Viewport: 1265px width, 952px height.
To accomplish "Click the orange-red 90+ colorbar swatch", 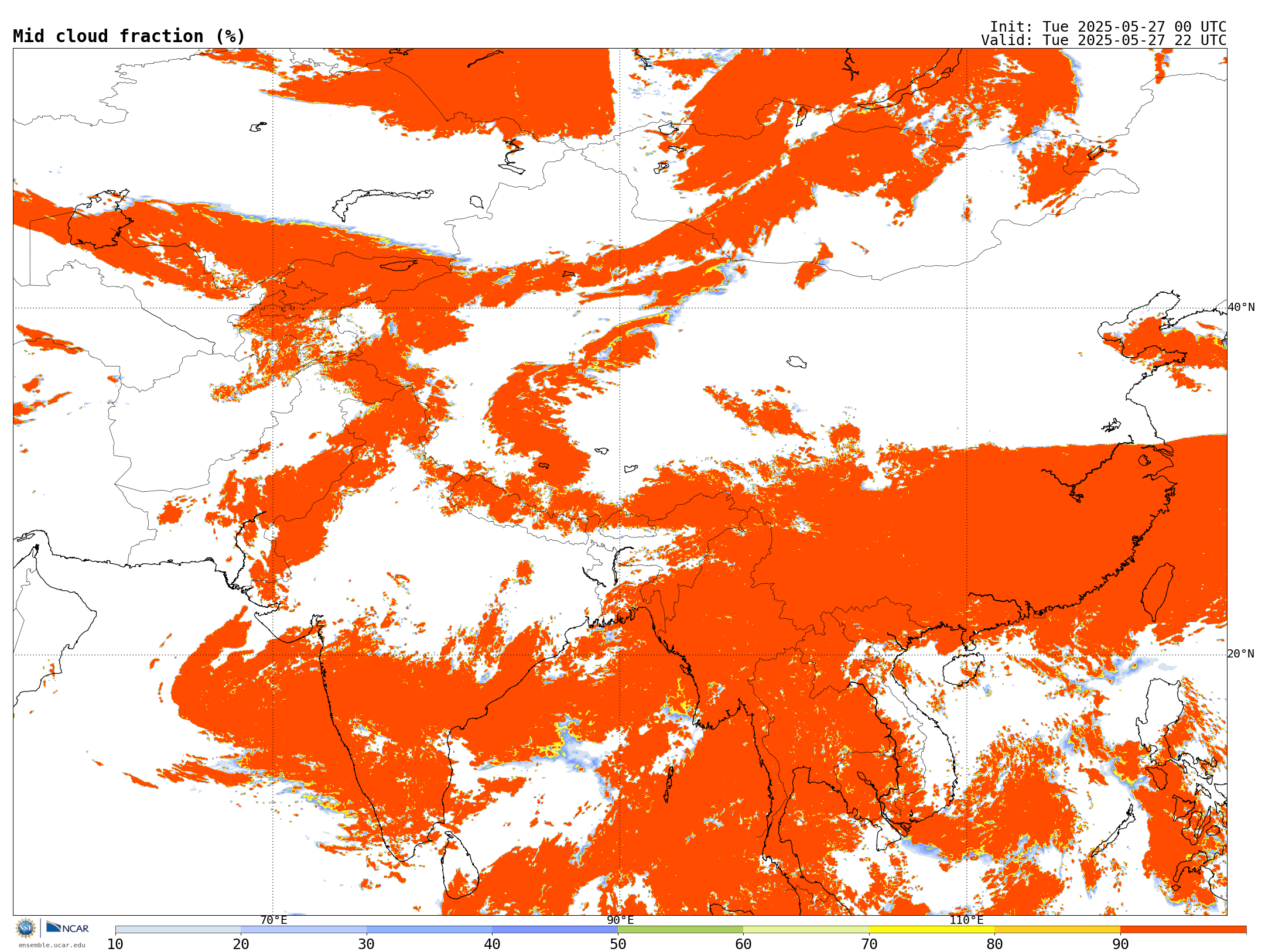I will pyautogui.click(x=1183, y=930).
